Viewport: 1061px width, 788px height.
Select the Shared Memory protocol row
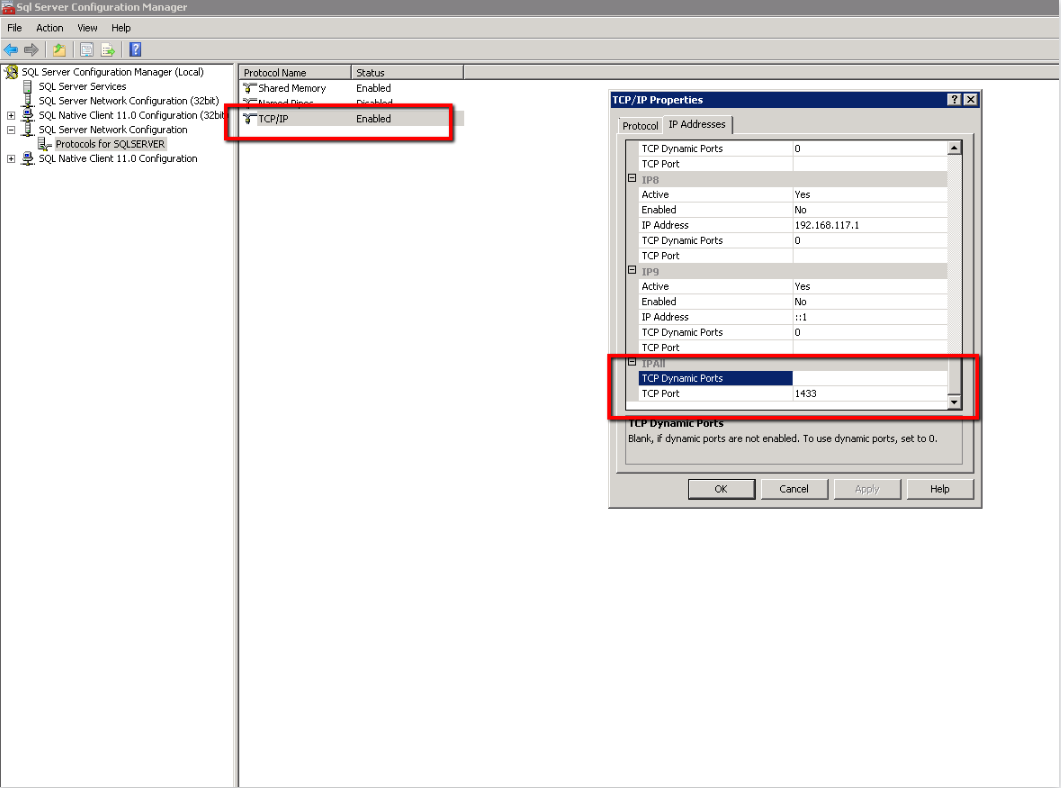click(291, 89)
